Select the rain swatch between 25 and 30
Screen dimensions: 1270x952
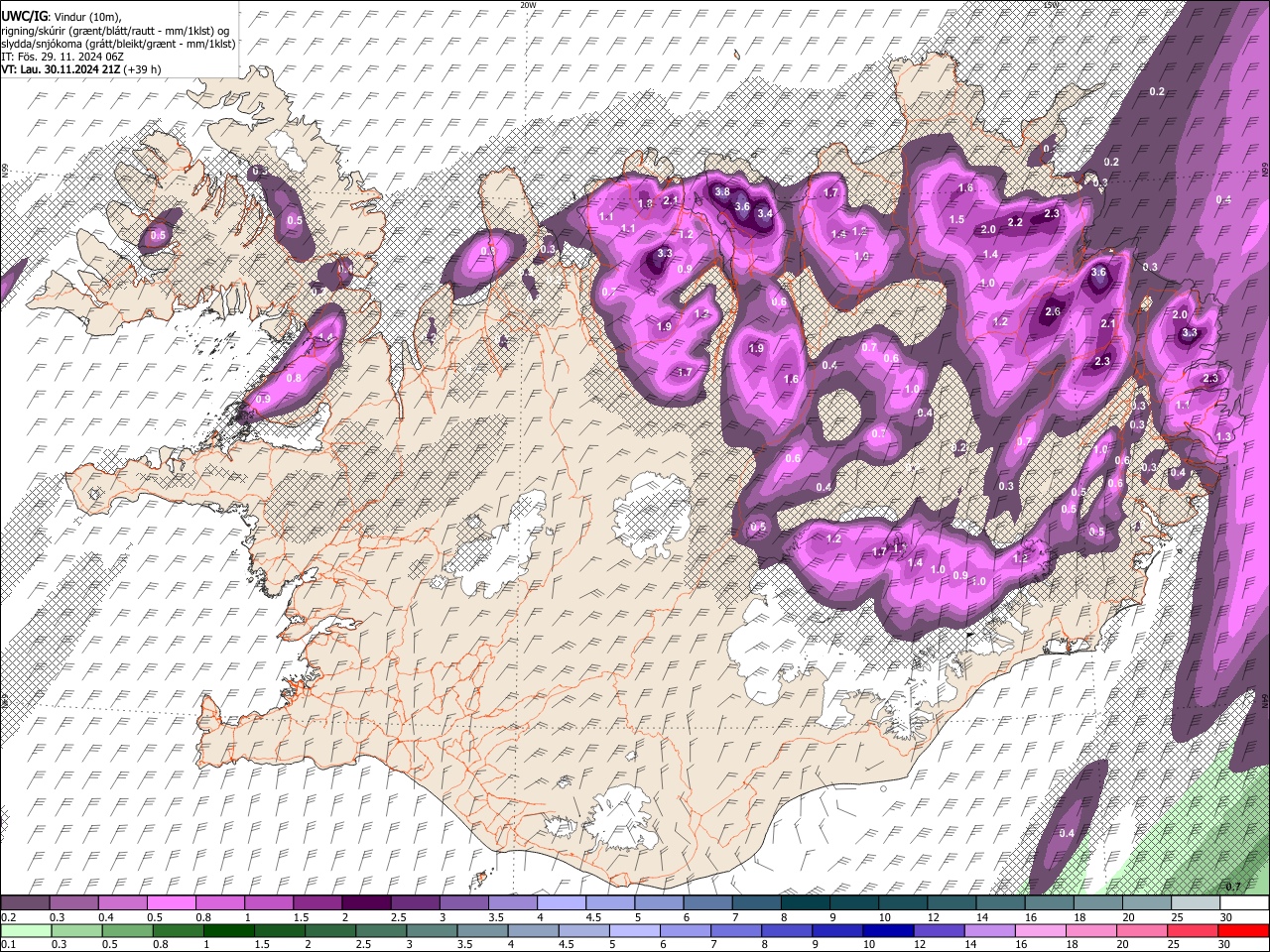(x=1193, y=930)
